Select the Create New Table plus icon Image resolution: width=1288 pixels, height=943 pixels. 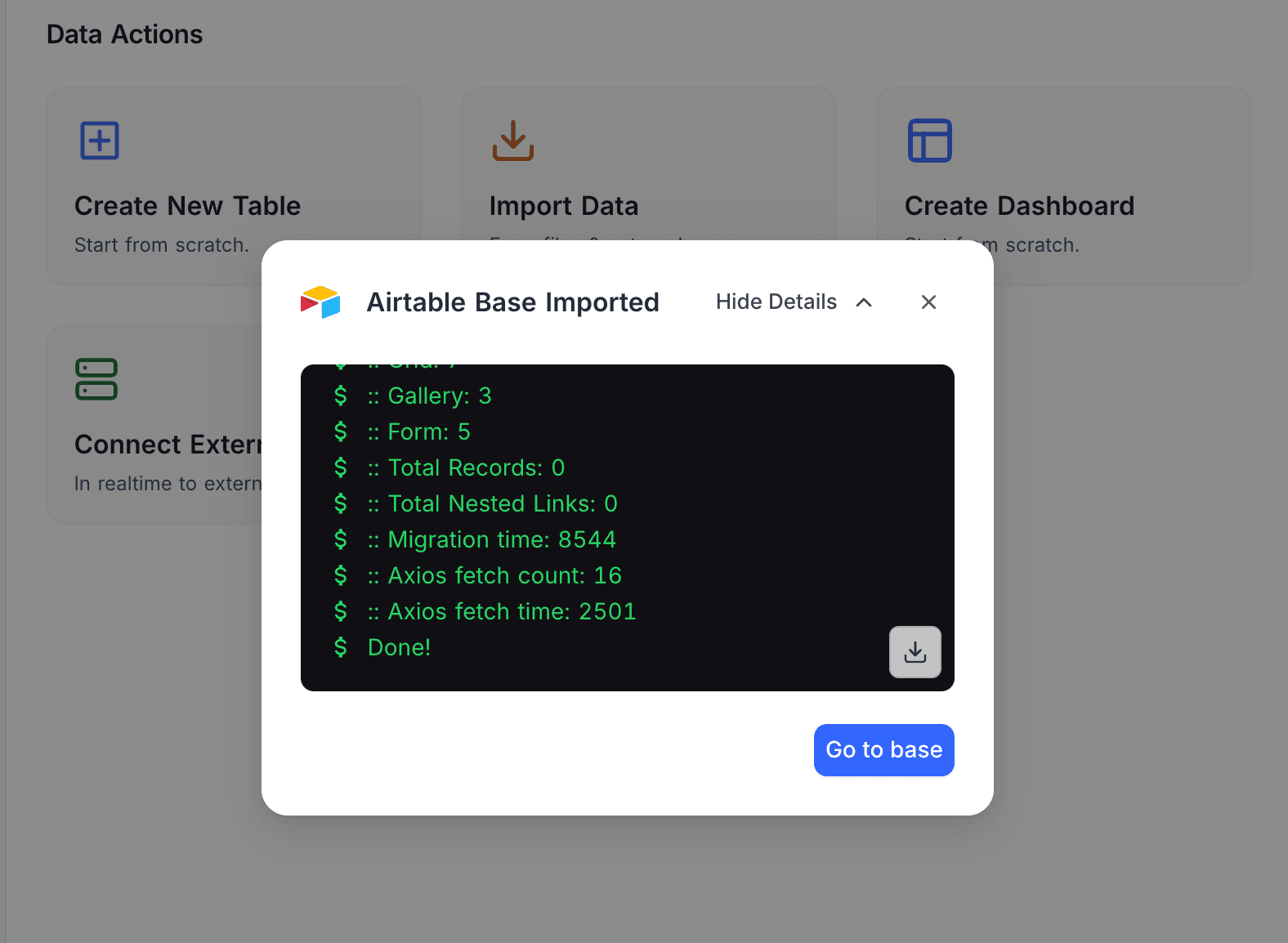tap(100, 141)
